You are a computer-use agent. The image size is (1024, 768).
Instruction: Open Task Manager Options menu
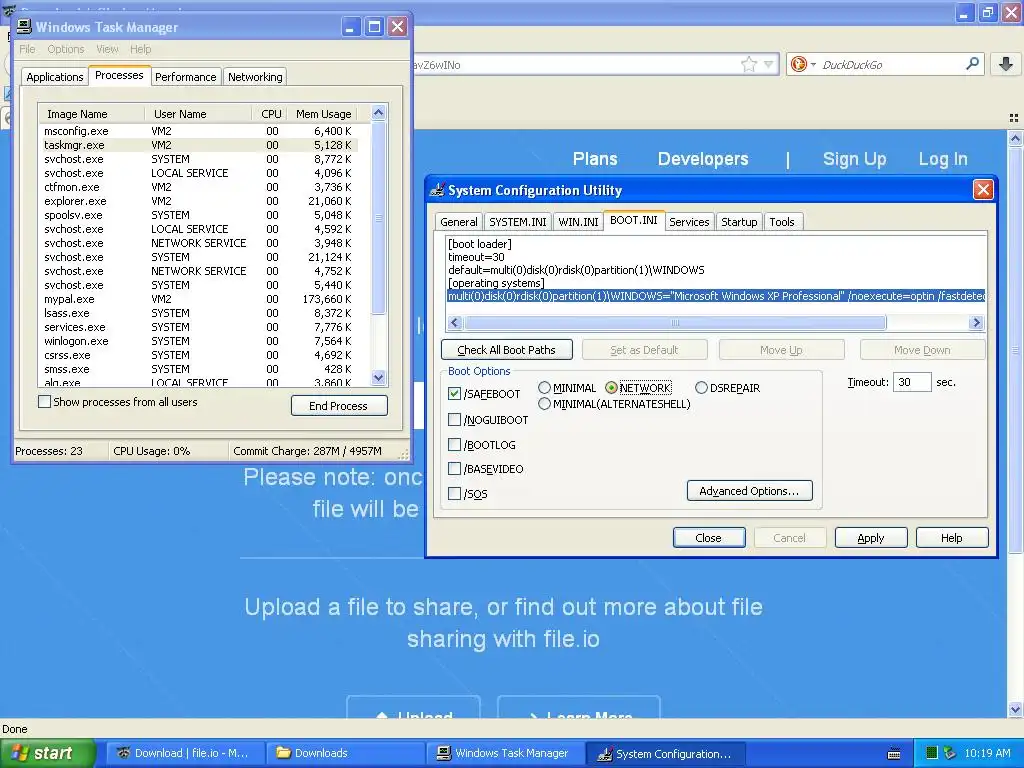tap(65, 49)
